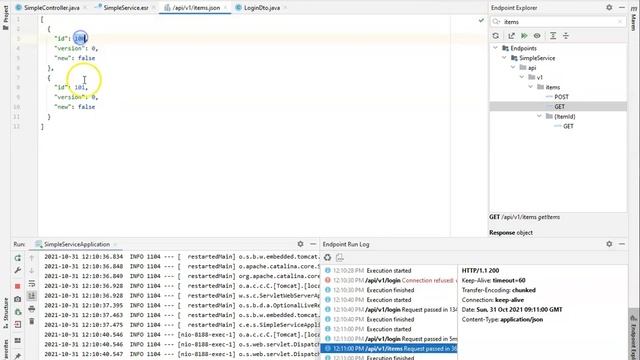
Task: Clear the items search field
Action: pos(620,22)
